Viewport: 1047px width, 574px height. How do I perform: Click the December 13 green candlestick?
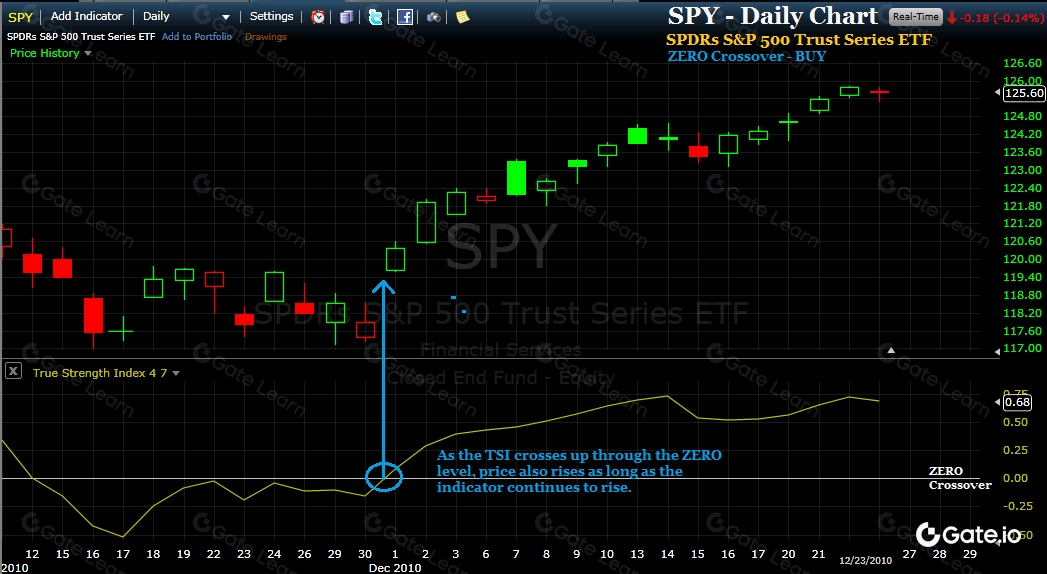[638, 135]
